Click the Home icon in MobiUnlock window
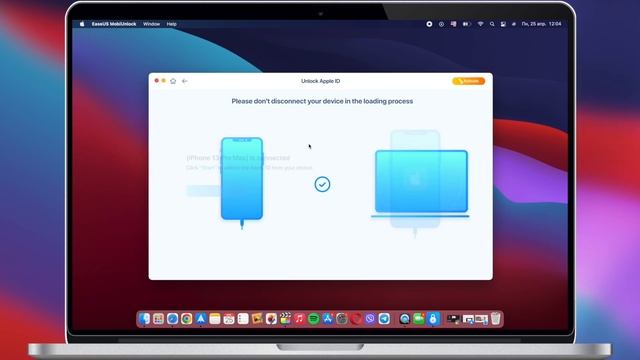This screenshot has width=640, height=360. [x=173, y=81]
